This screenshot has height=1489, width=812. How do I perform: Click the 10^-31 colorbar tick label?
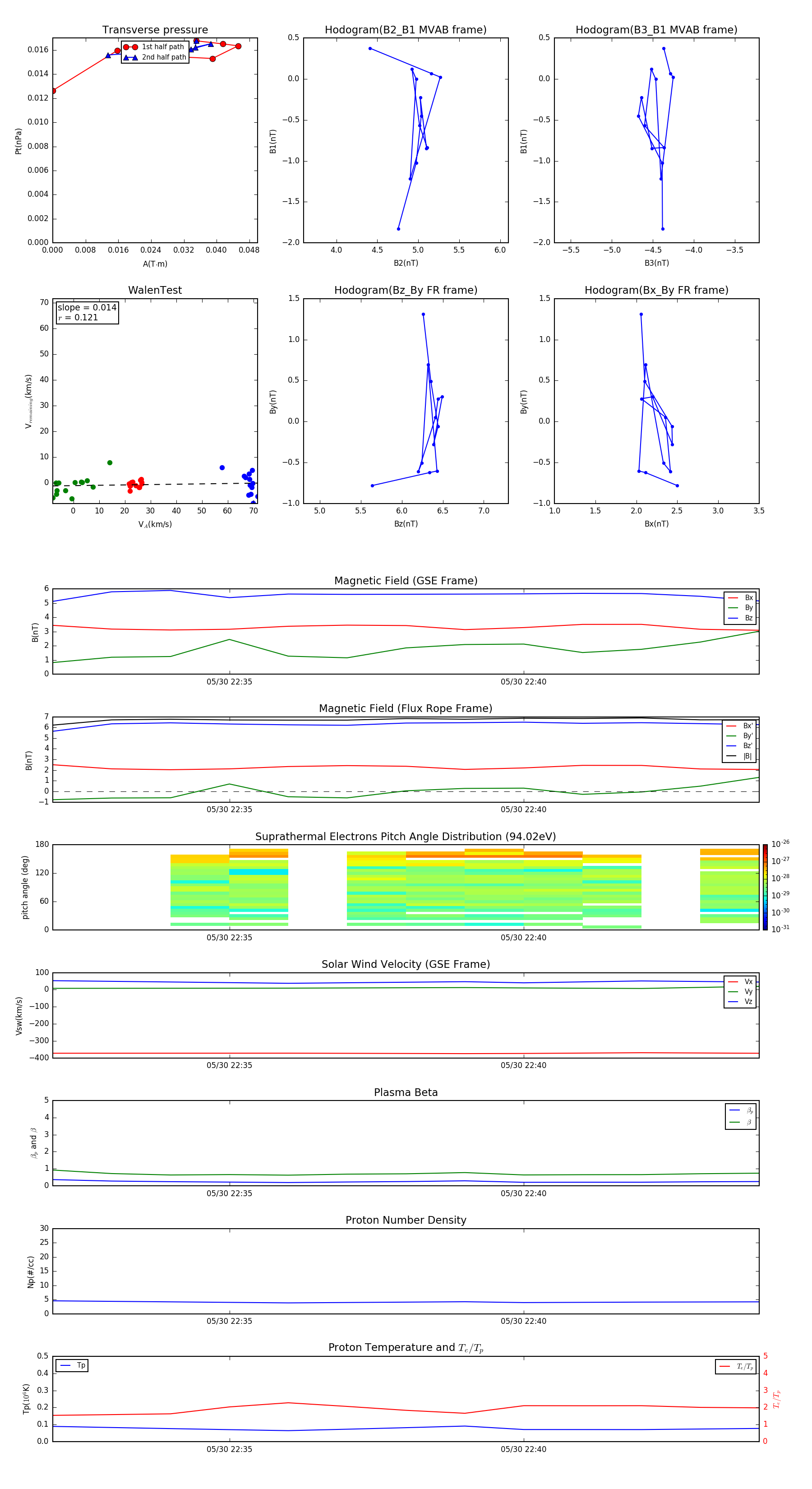point(780,929)
